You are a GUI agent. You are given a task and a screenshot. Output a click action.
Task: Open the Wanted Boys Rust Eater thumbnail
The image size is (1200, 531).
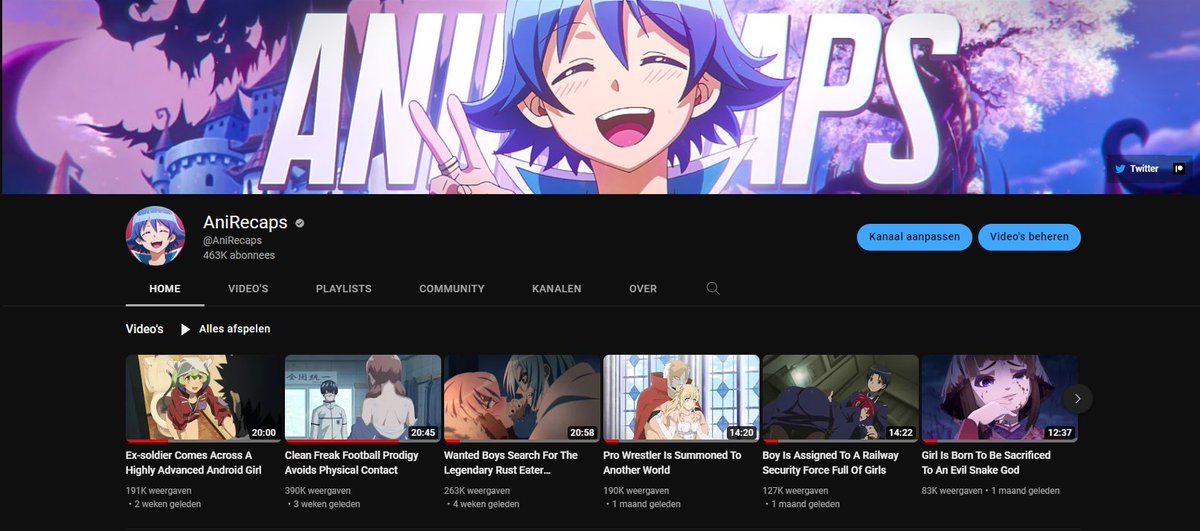pyautogui.click(x=522, y=398)
